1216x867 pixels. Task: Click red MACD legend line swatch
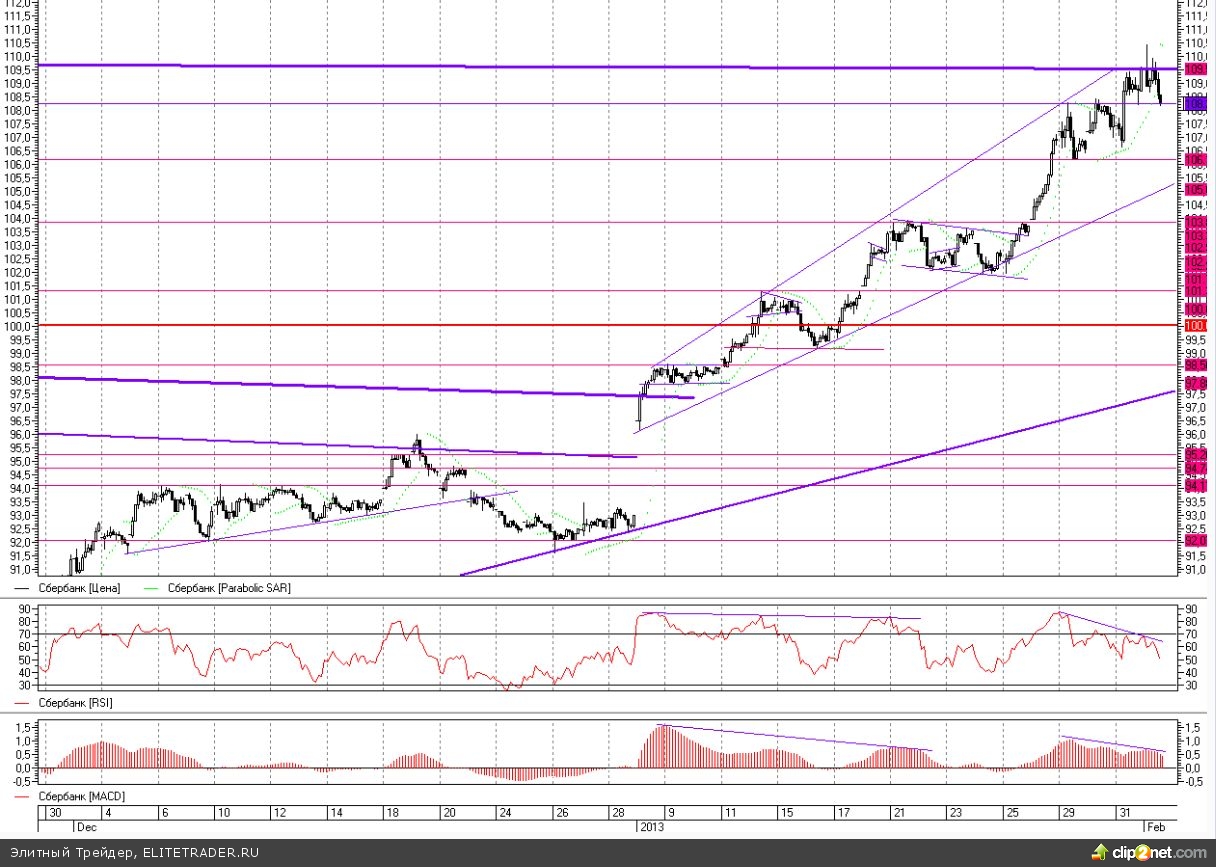click(24, 796)
